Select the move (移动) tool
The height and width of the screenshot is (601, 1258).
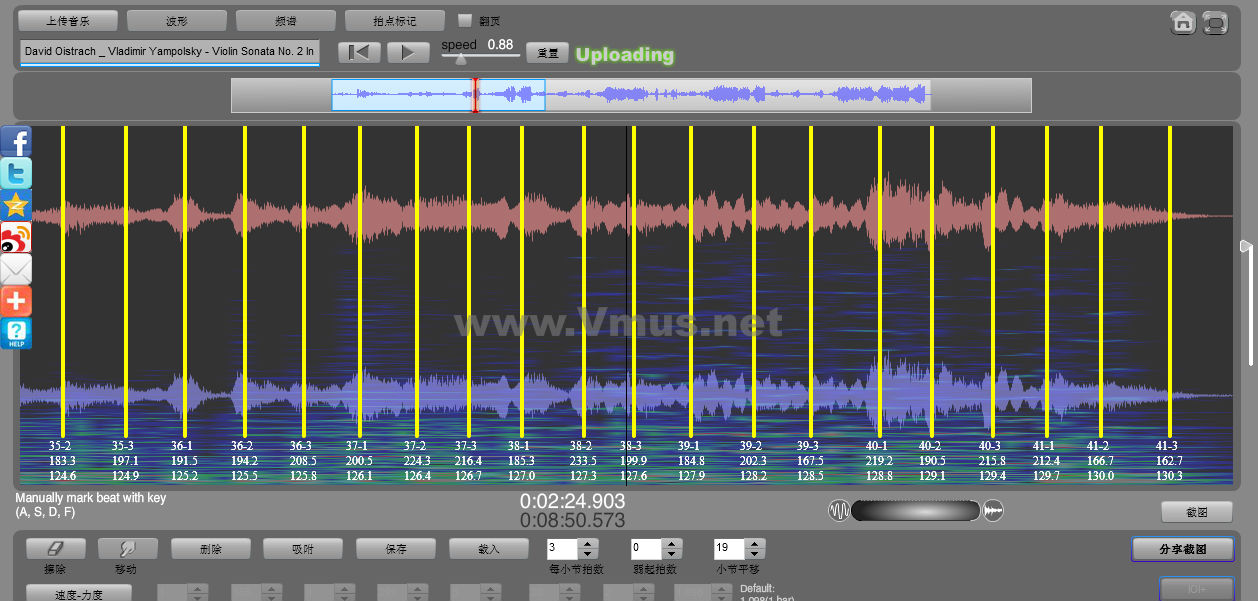click(127, 548)
